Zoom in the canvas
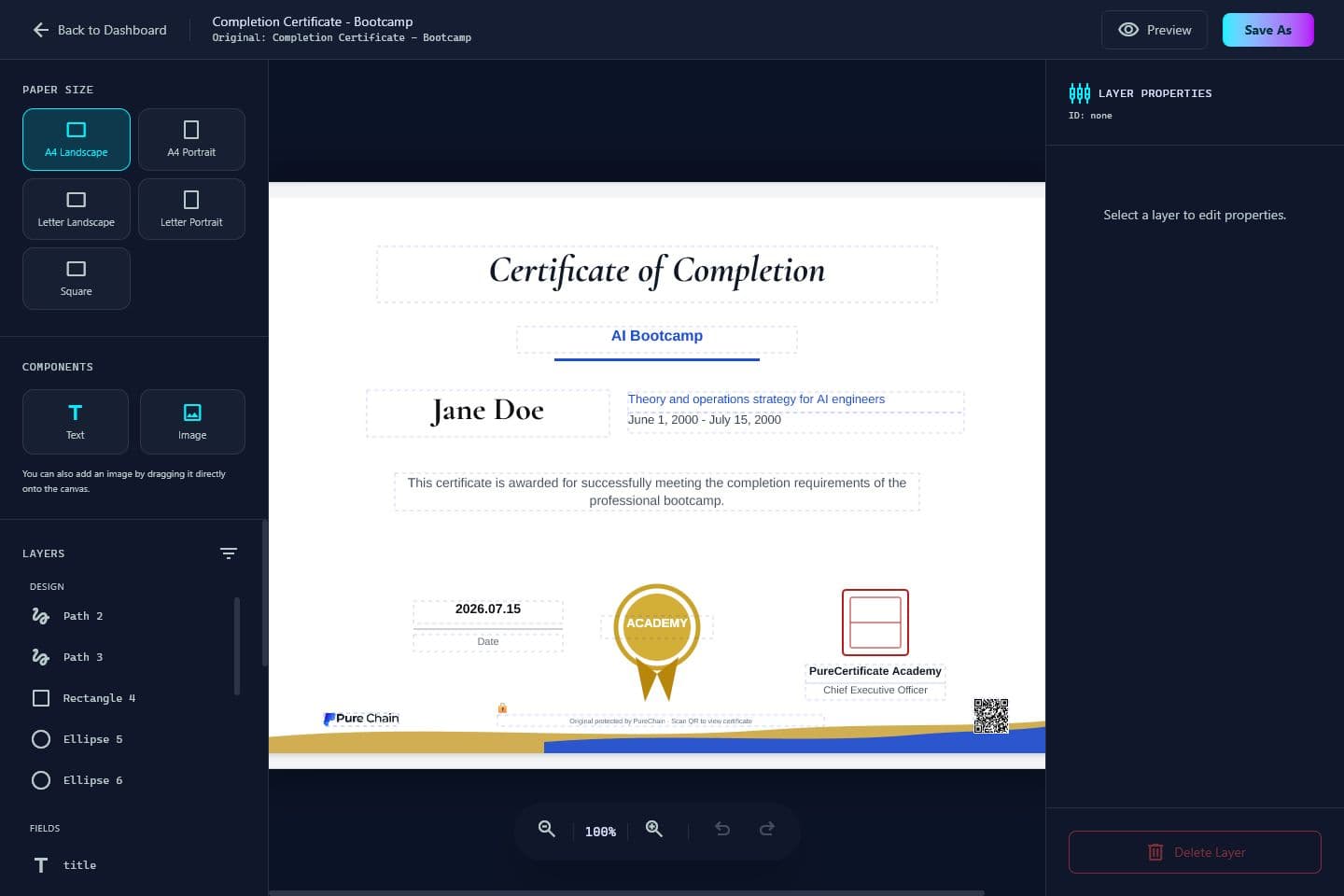This screenshot has height=896, width=1344. tap(654, 829)
